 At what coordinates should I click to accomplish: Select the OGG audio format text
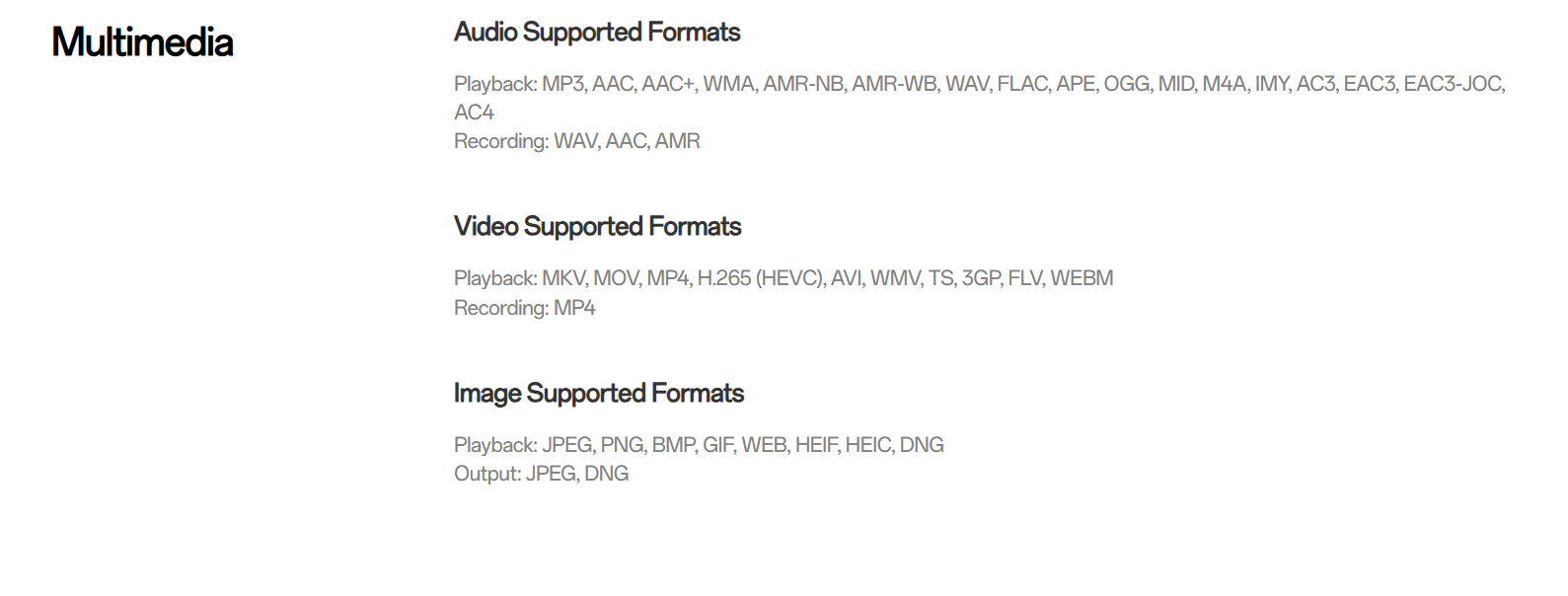click(1126, 84)
